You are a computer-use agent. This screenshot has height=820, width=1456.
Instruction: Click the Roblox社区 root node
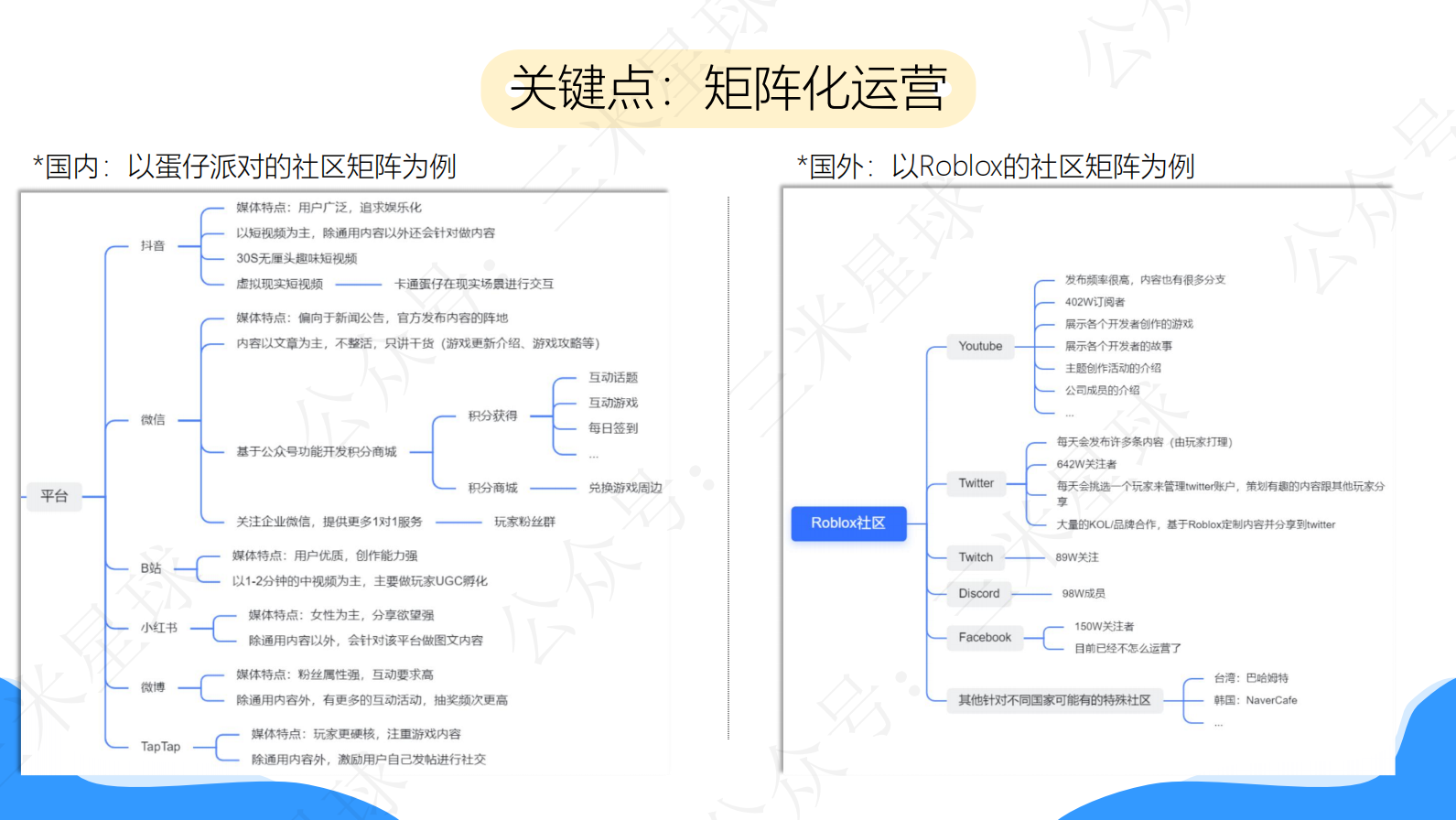[x=848, y=523]
